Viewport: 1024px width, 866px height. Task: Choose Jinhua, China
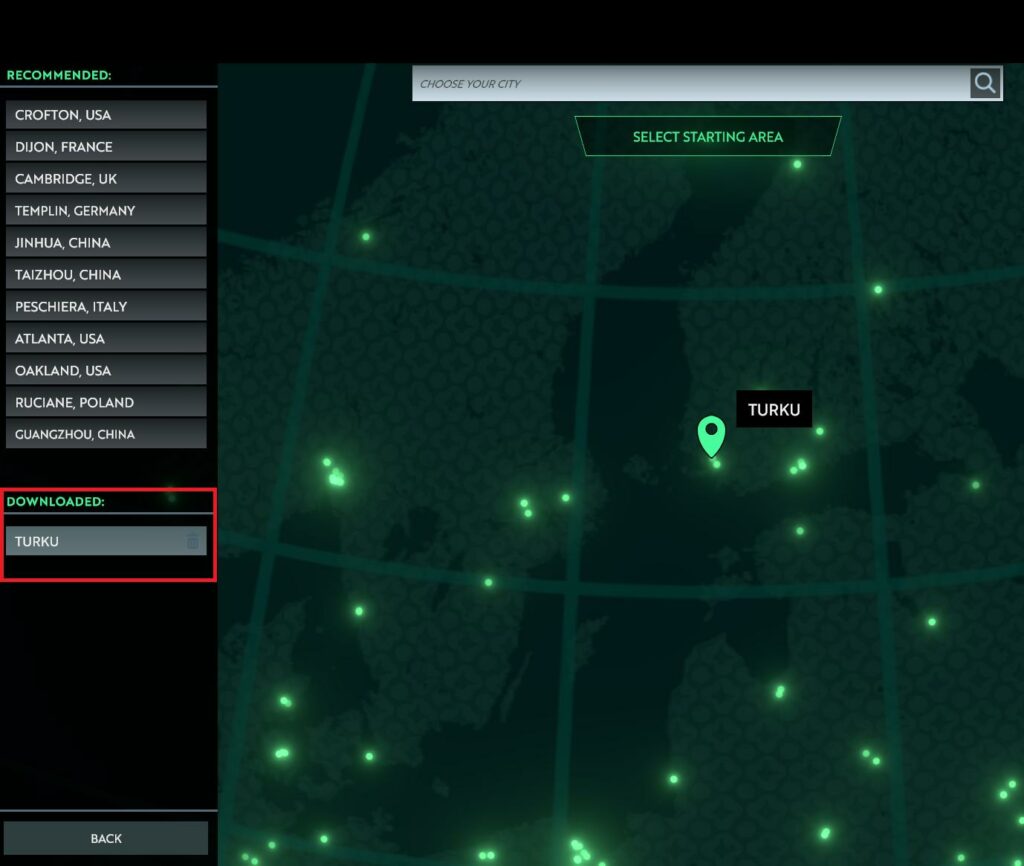(x=106, y=243)
